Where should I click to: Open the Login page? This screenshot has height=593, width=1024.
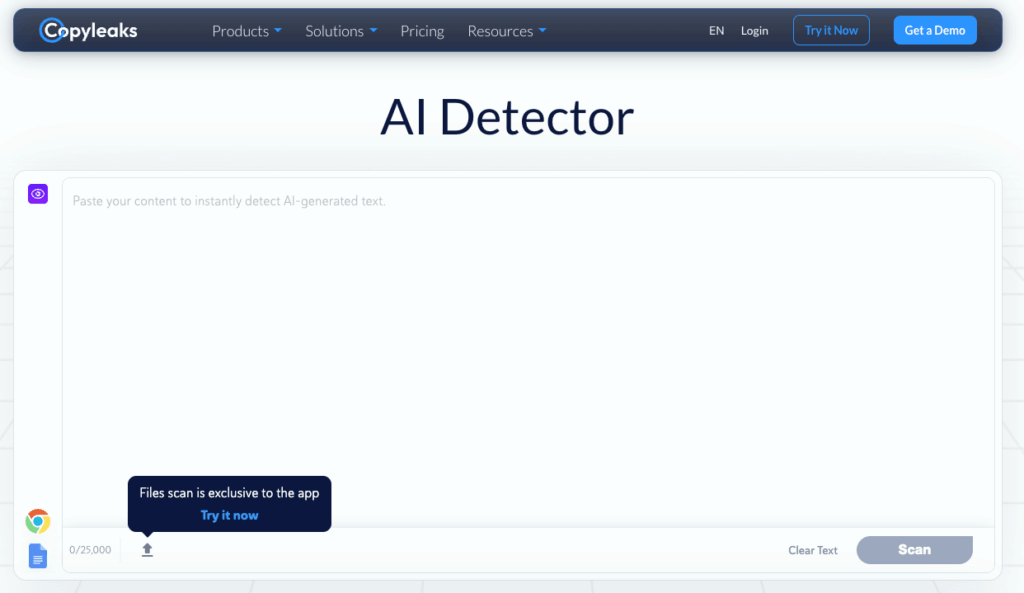[754, 31]
